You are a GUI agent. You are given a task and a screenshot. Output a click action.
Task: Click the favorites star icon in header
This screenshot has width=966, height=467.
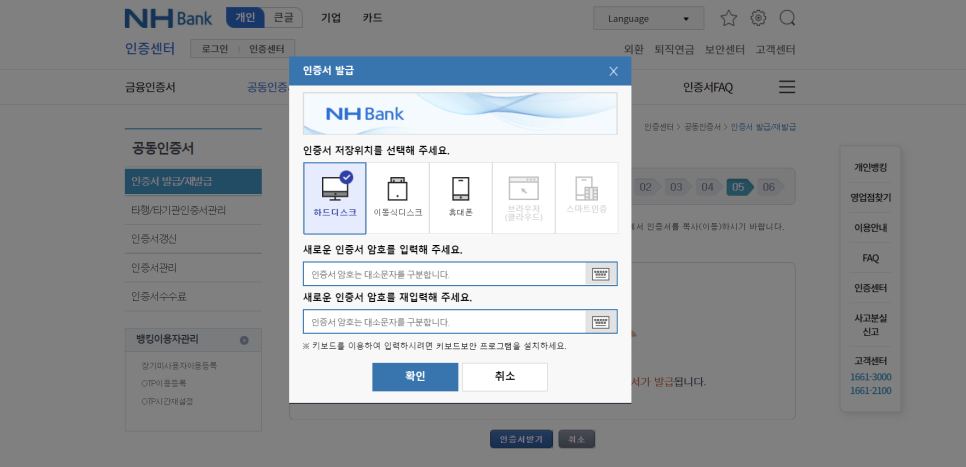point(729,18)
